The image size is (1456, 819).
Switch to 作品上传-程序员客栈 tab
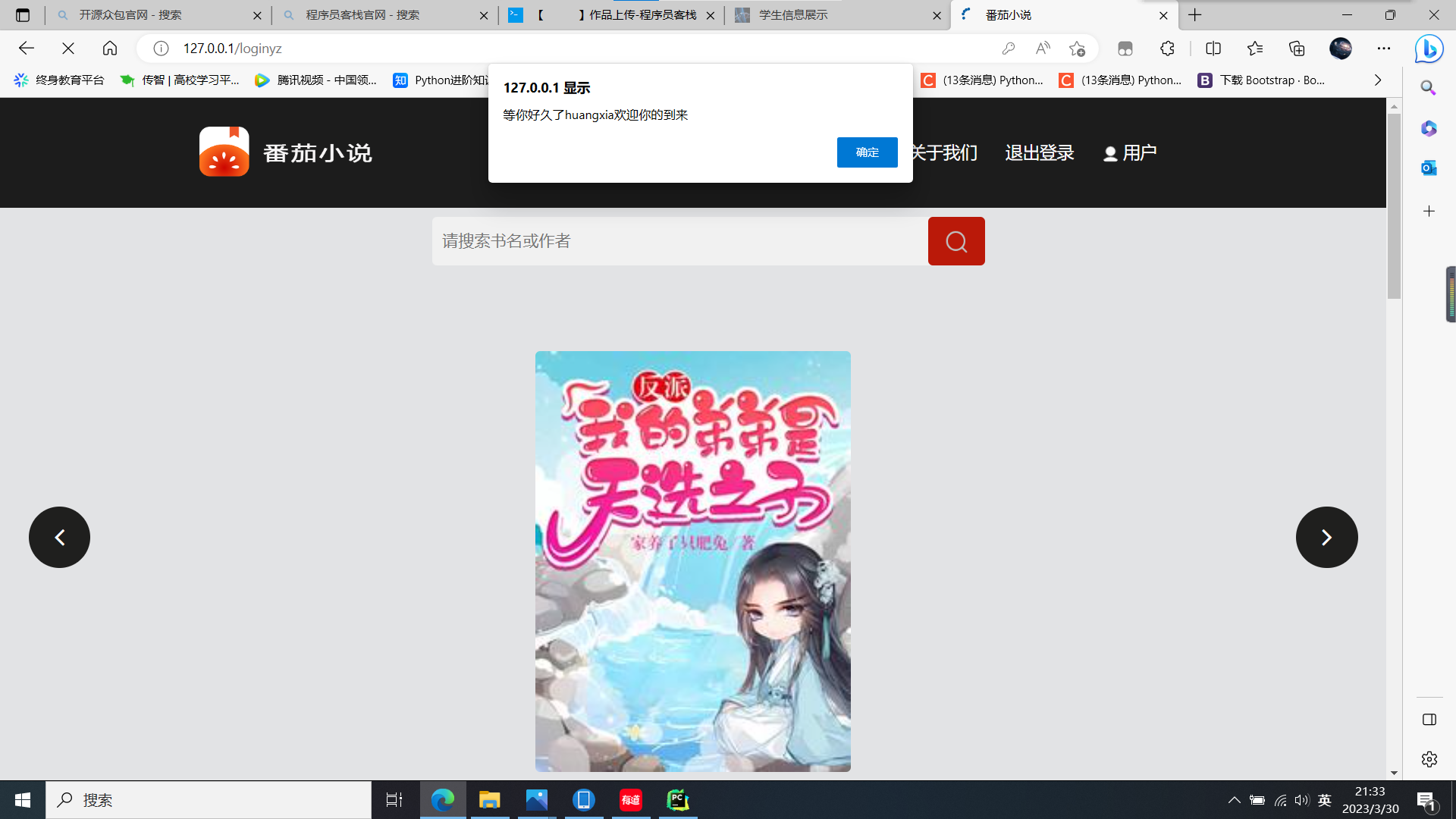point(611,15)
